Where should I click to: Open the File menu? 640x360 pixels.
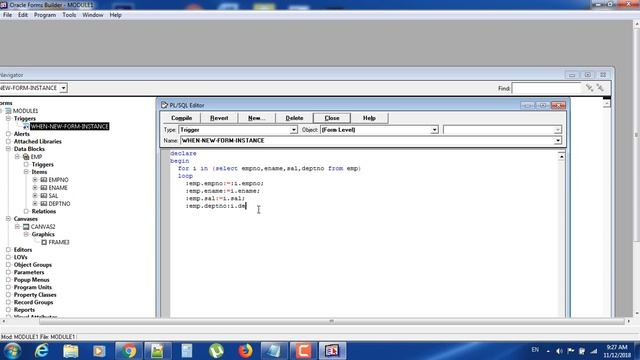tap(7, 15)
